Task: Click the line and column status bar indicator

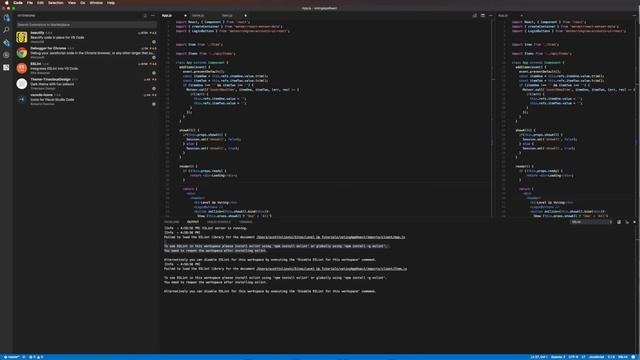Action: [538, 357]
